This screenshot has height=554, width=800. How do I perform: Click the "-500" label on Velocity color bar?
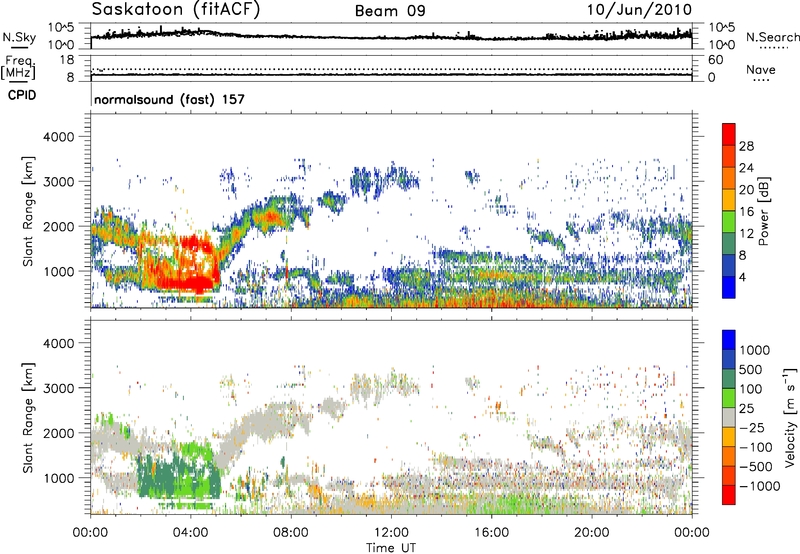pos(756,466)
